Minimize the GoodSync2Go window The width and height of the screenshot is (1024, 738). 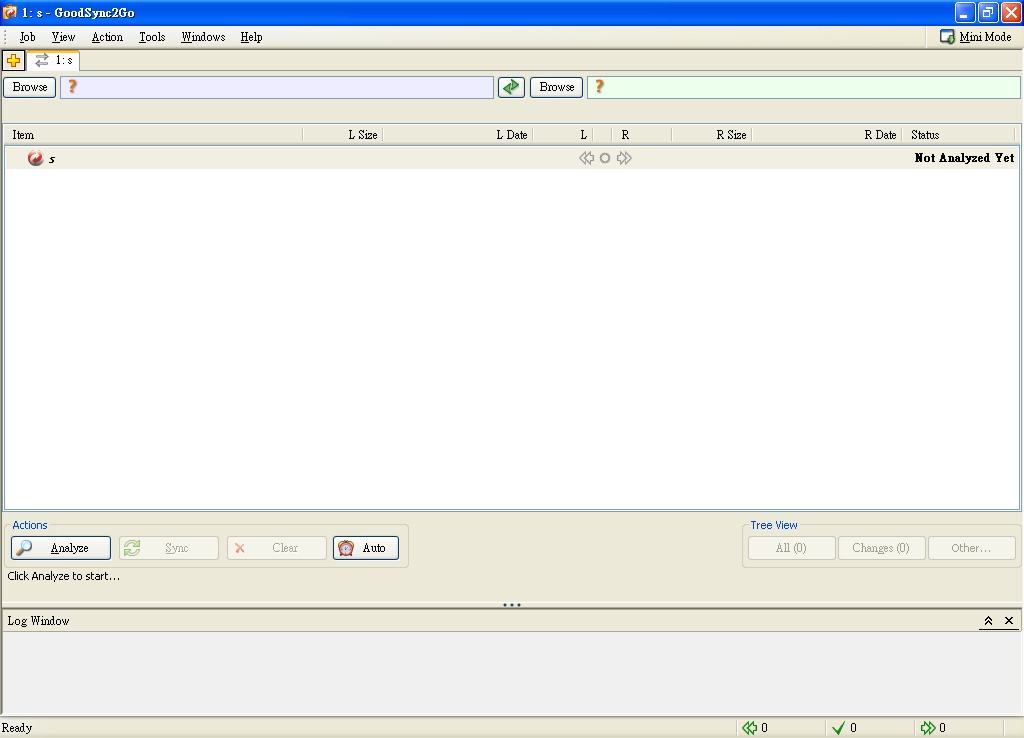pyautogui.click(x=965, y=12)
